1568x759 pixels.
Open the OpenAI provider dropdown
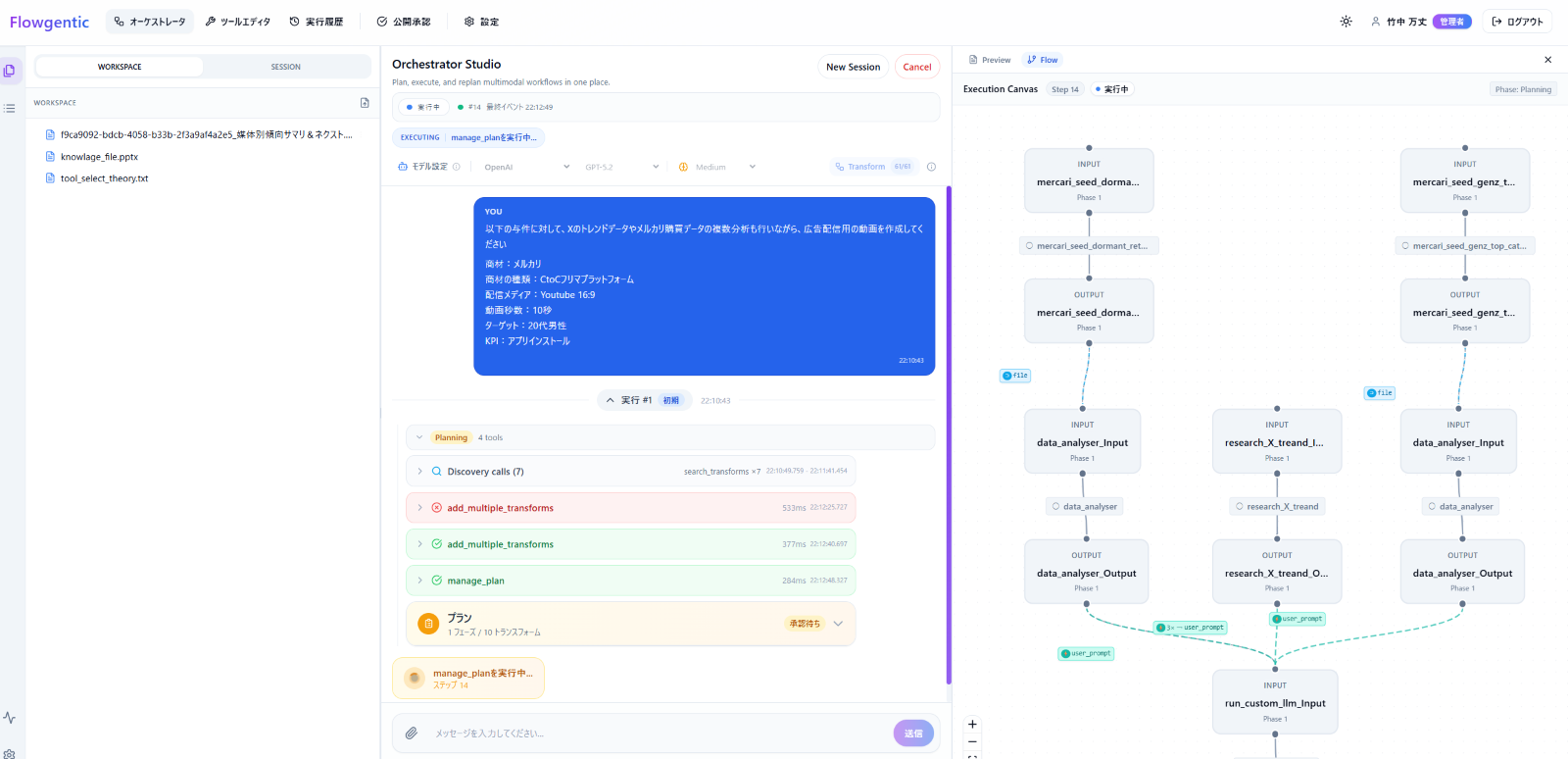526,167
